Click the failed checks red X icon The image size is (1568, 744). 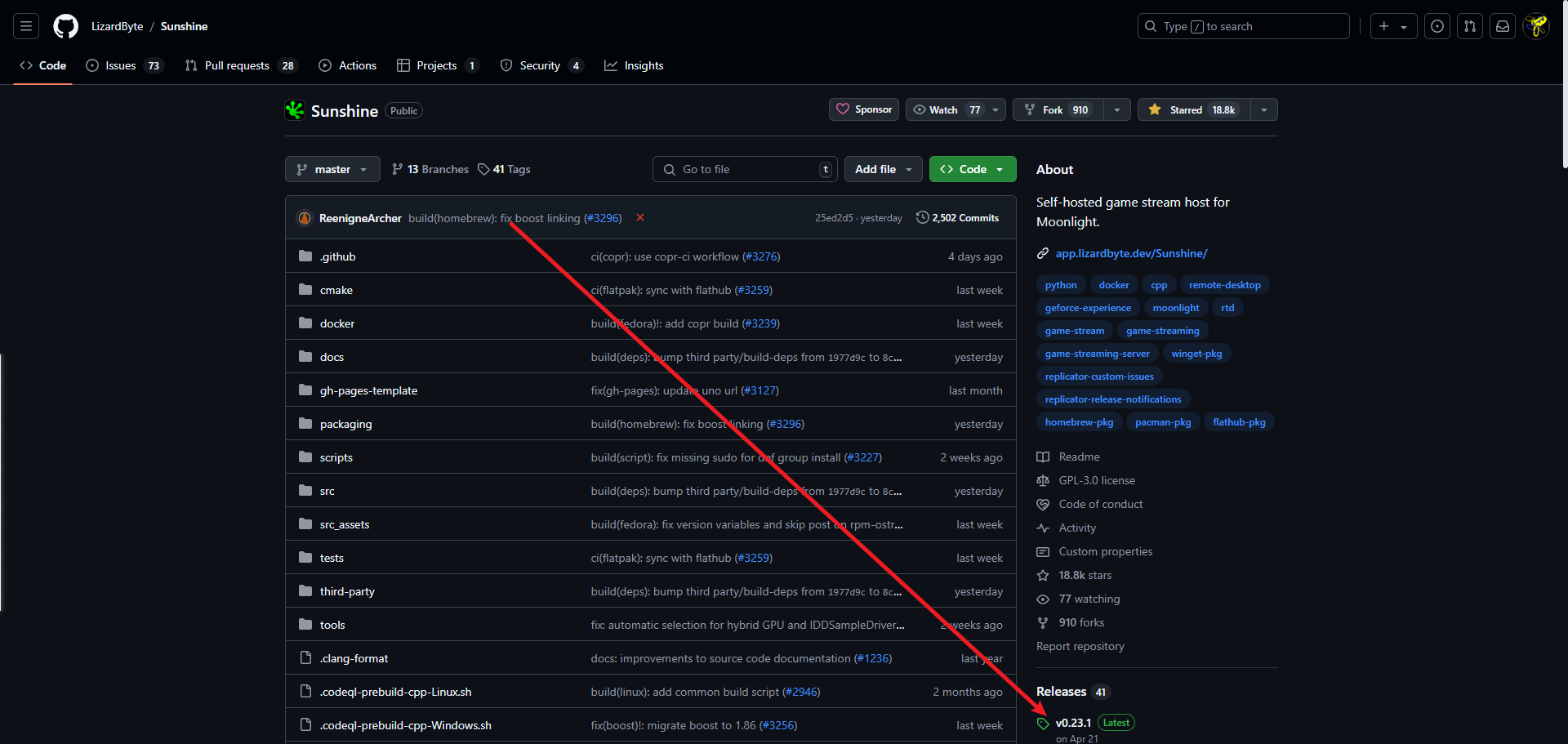click(640, 217)
